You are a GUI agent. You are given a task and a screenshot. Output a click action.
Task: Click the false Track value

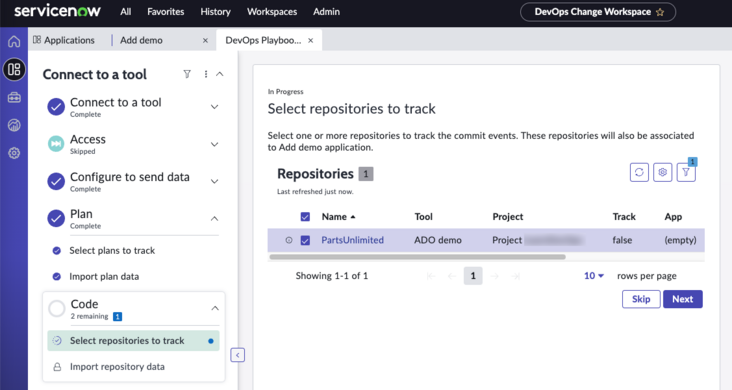tap(622, 240)
